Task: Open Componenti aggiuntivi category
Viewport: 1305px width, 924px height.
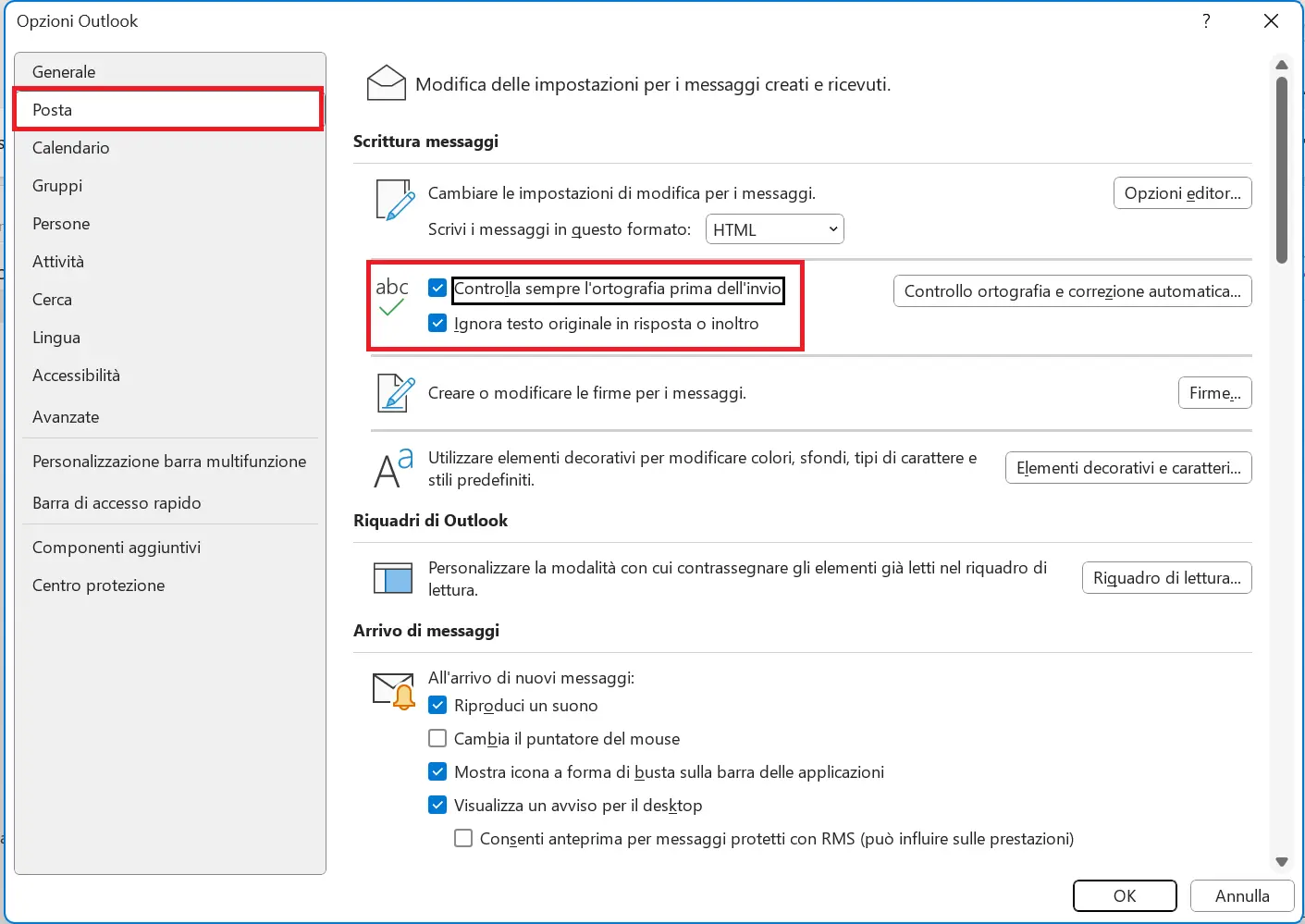Action: (x=170, y=547)
